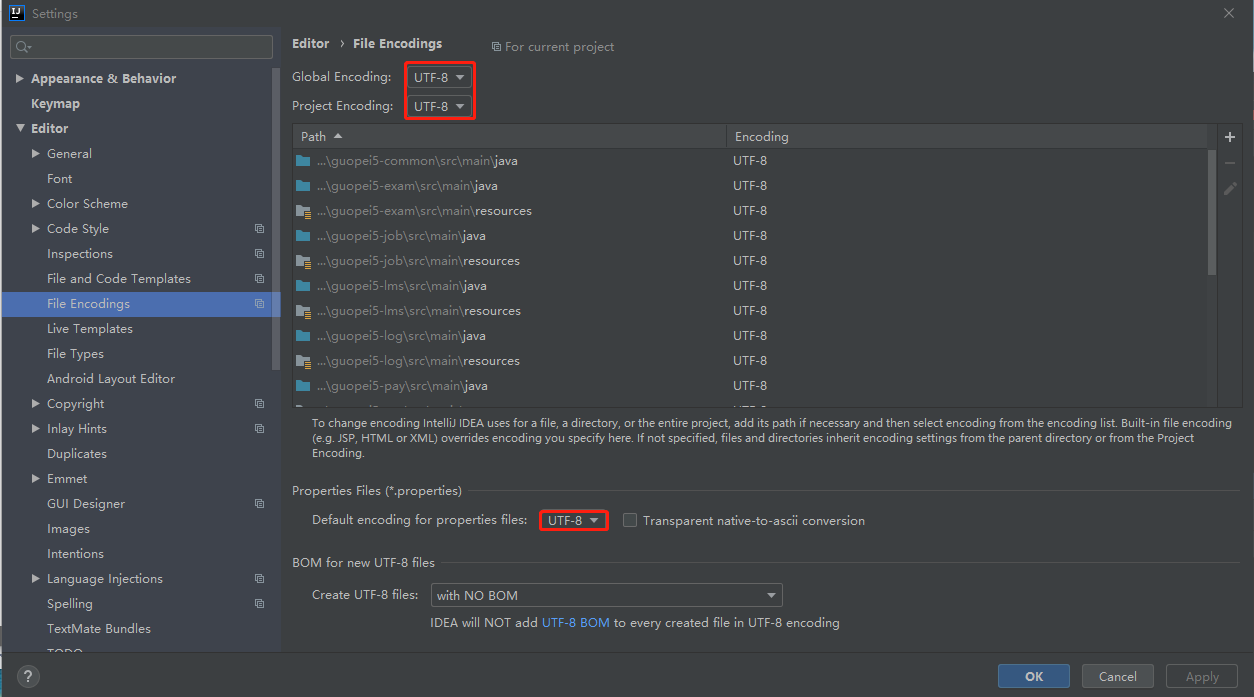Open Intentions settings page
This screenshot has height=697, width=1254.
tap(75, 554)
